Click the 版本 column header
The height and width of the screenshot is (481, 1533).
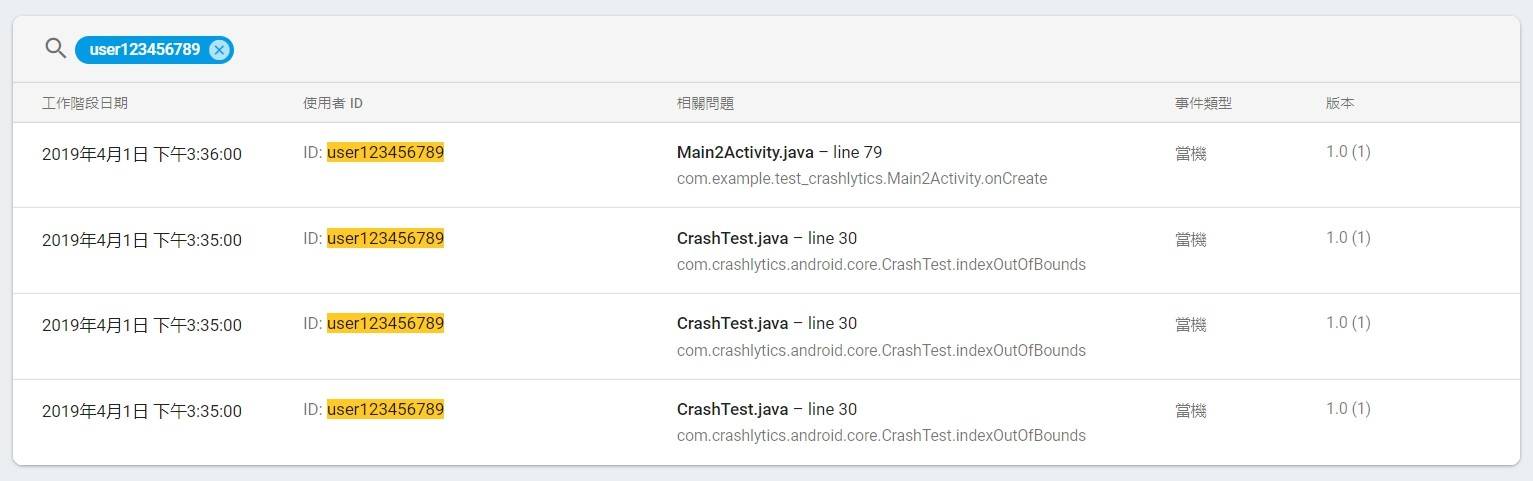(x=1340, y=103)
